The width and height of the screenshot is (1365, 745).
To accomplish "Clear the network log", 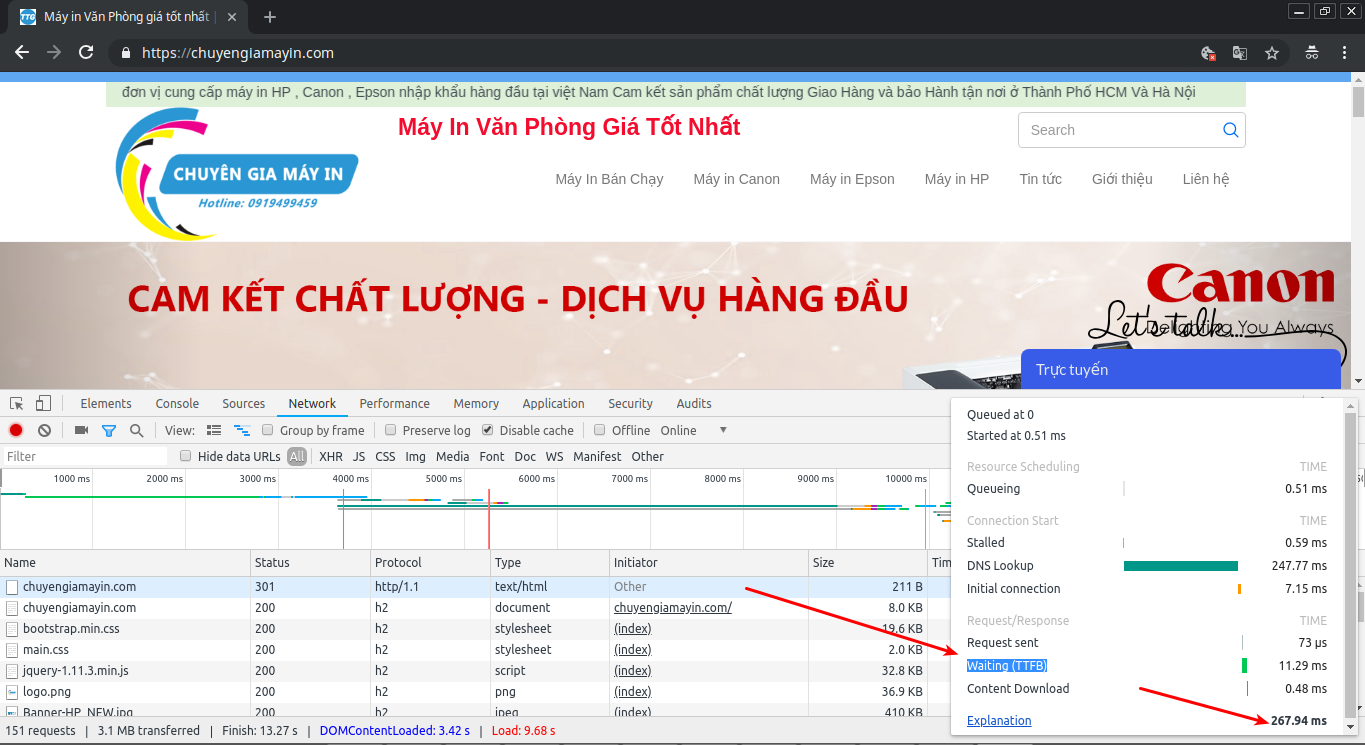I will coord(44,430).
